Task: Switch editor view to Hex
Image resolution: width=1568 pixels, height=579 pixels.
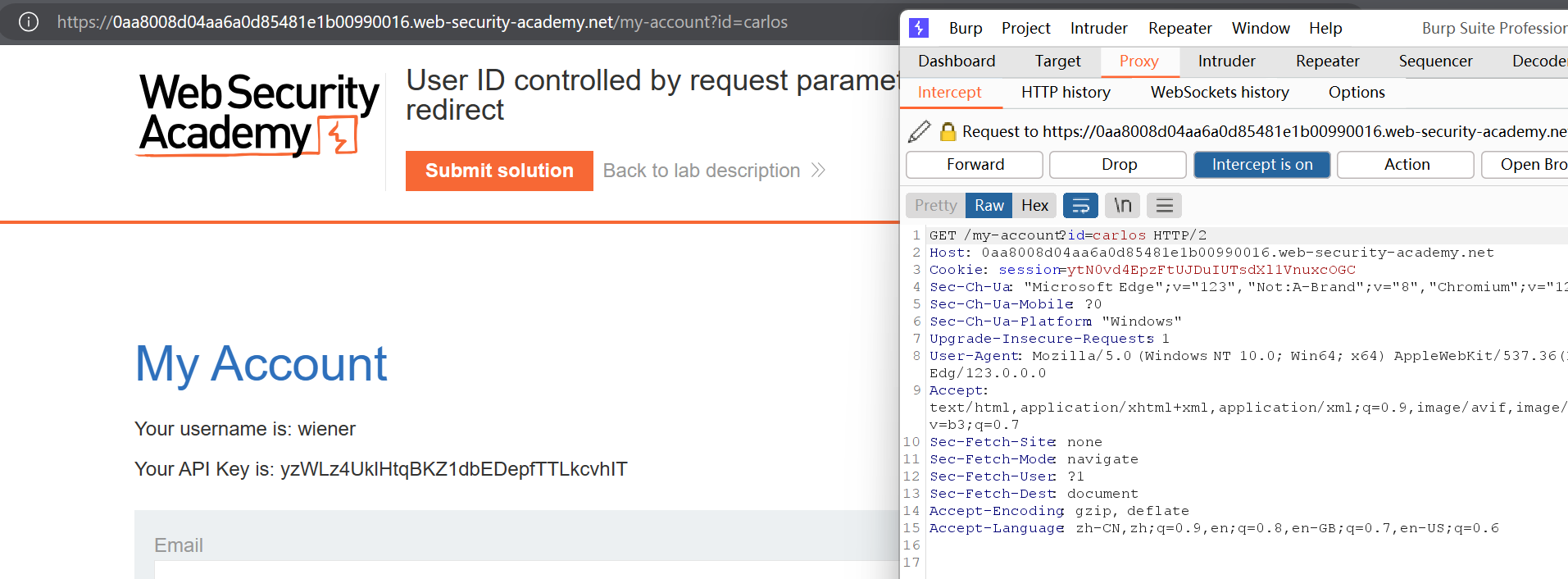Action: pyautogui.click(x=1034, y=206)
